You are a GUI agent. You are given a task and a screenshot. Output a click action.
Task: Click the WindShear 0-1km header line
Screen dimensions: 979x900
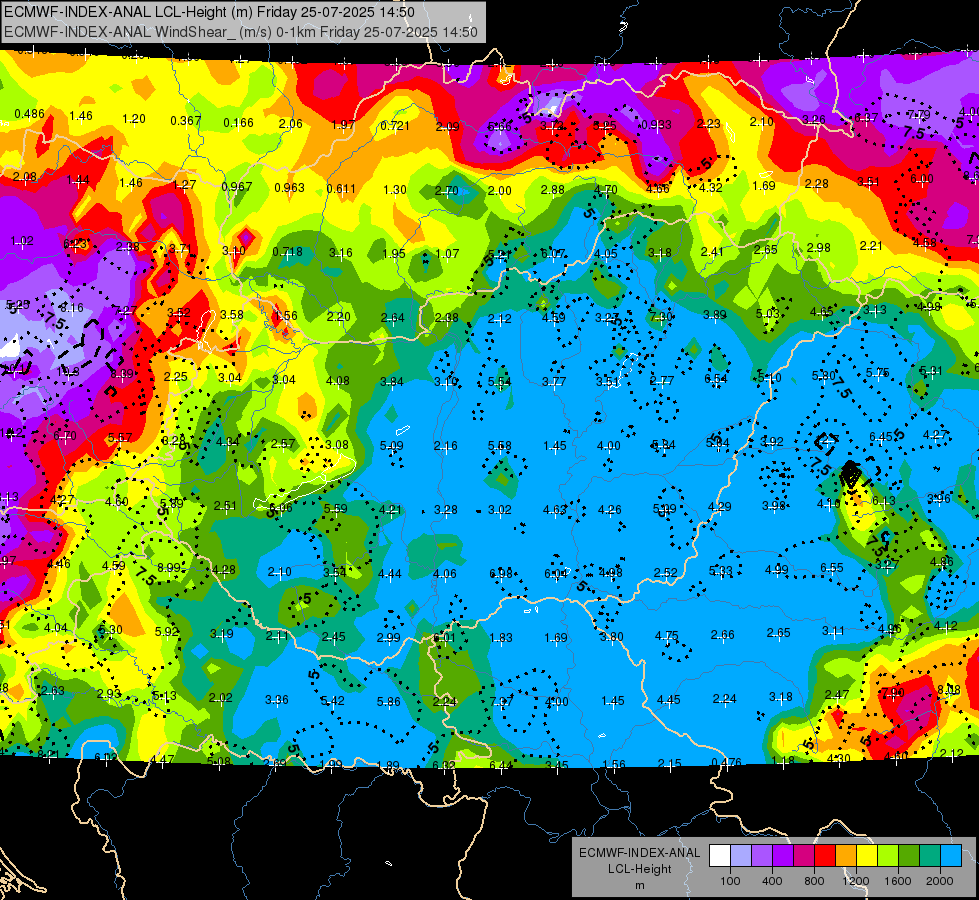pos(241,32)
